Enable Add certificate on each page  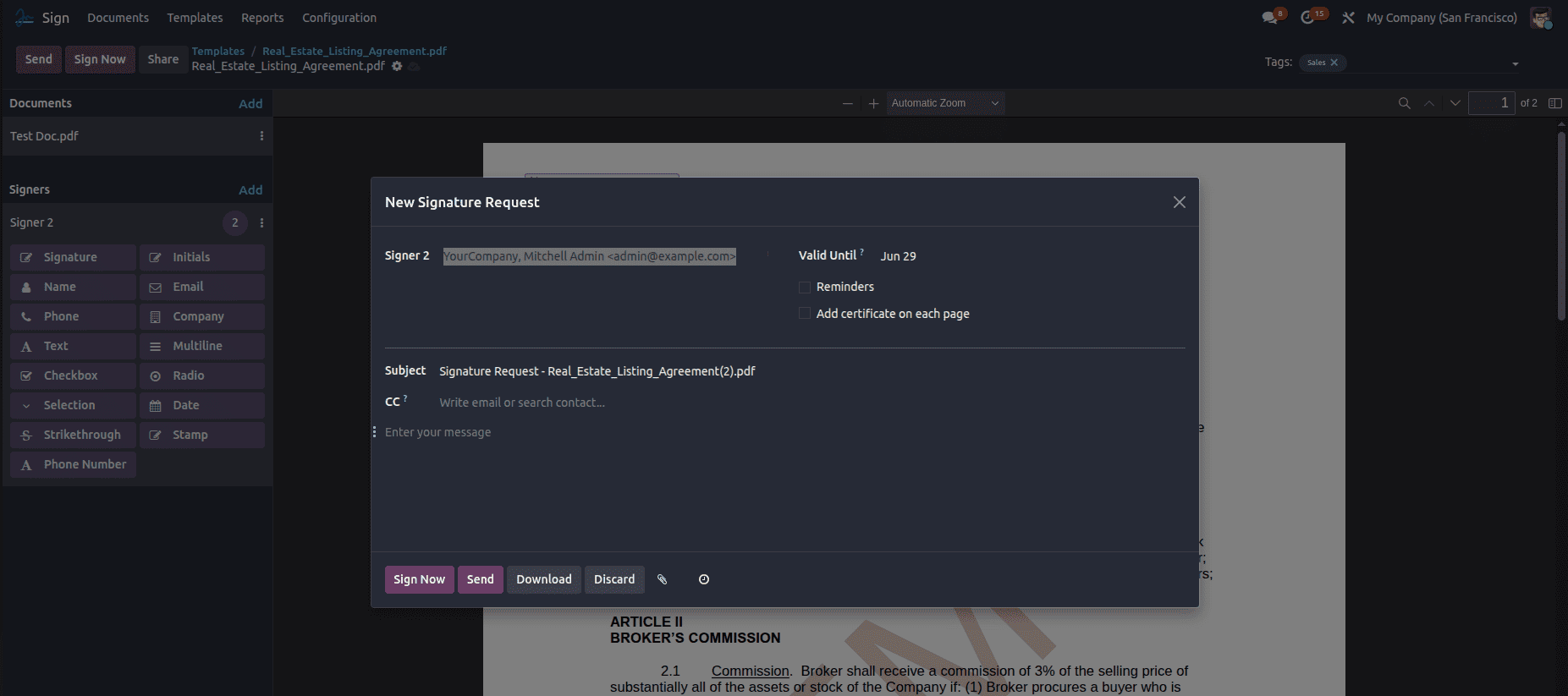805,314
